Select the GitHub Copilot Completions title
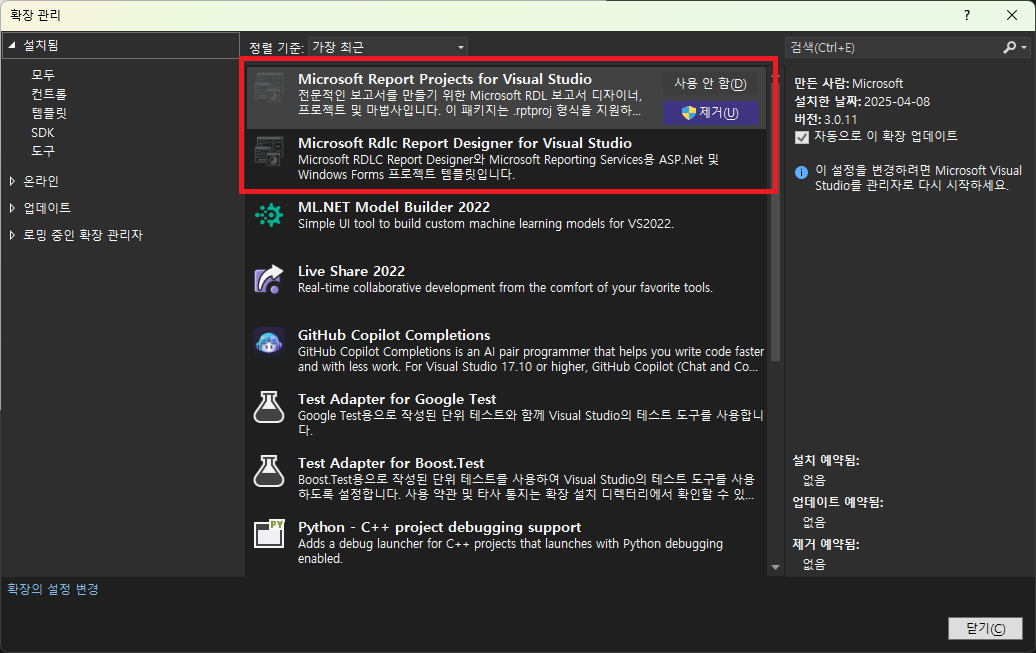This screenshot has height=653, width=1036. click(x=394, y=335)
